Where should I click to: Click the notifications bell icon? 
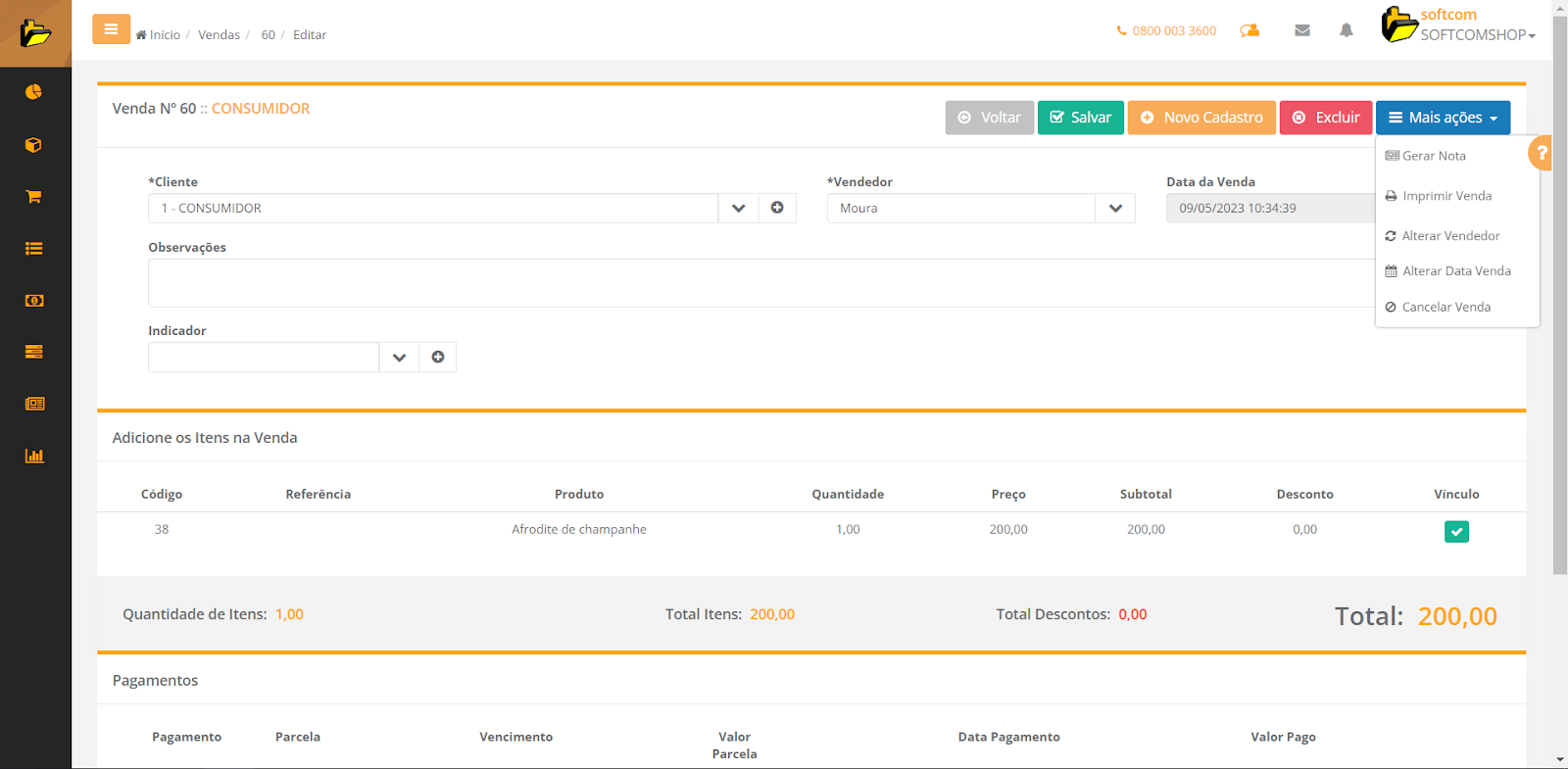(1346, 30)
